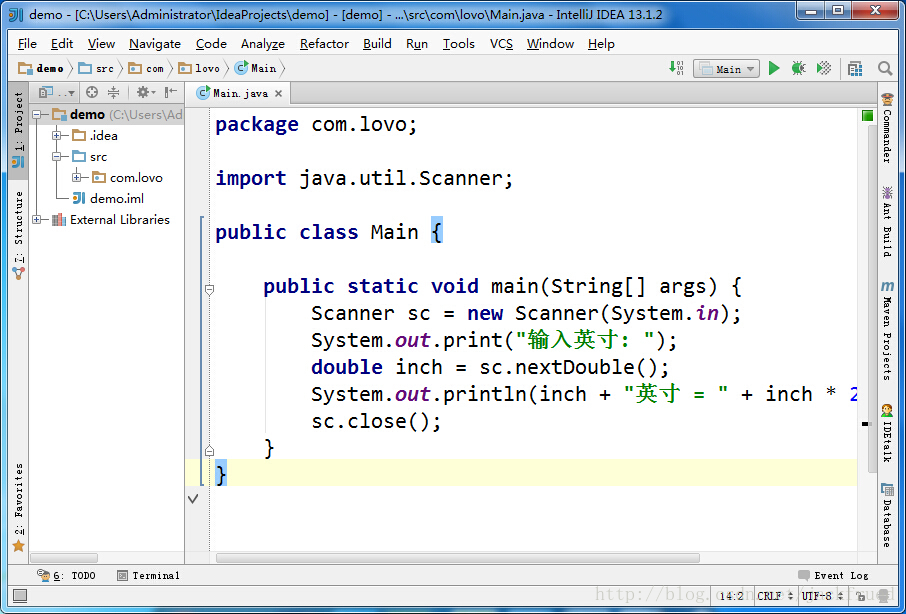Click the Project panel horizontal scrollbar

[64, 558]
